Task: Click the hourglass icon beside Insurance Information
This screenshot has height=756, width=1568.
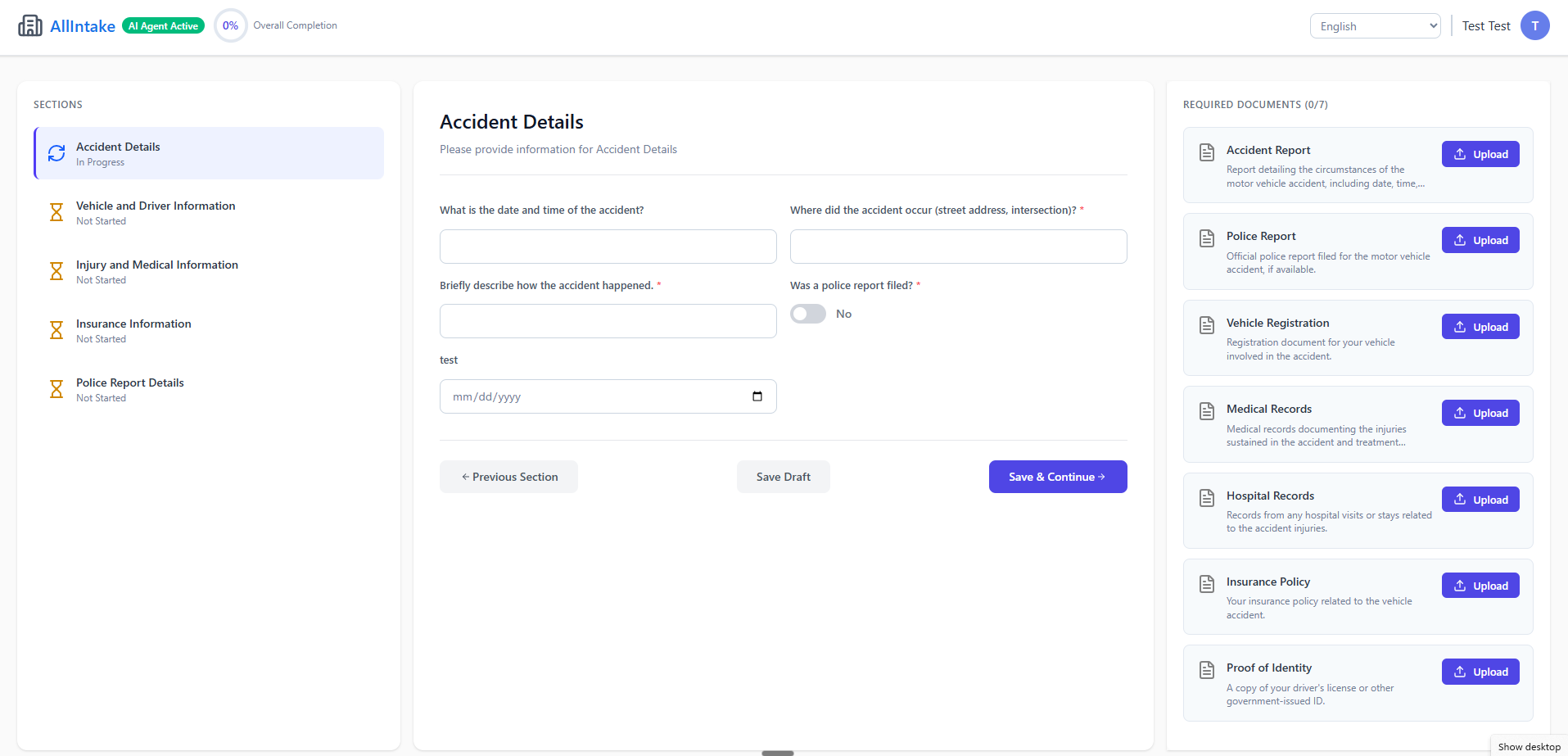Action: pyautogui.click(x=56, y=330)
